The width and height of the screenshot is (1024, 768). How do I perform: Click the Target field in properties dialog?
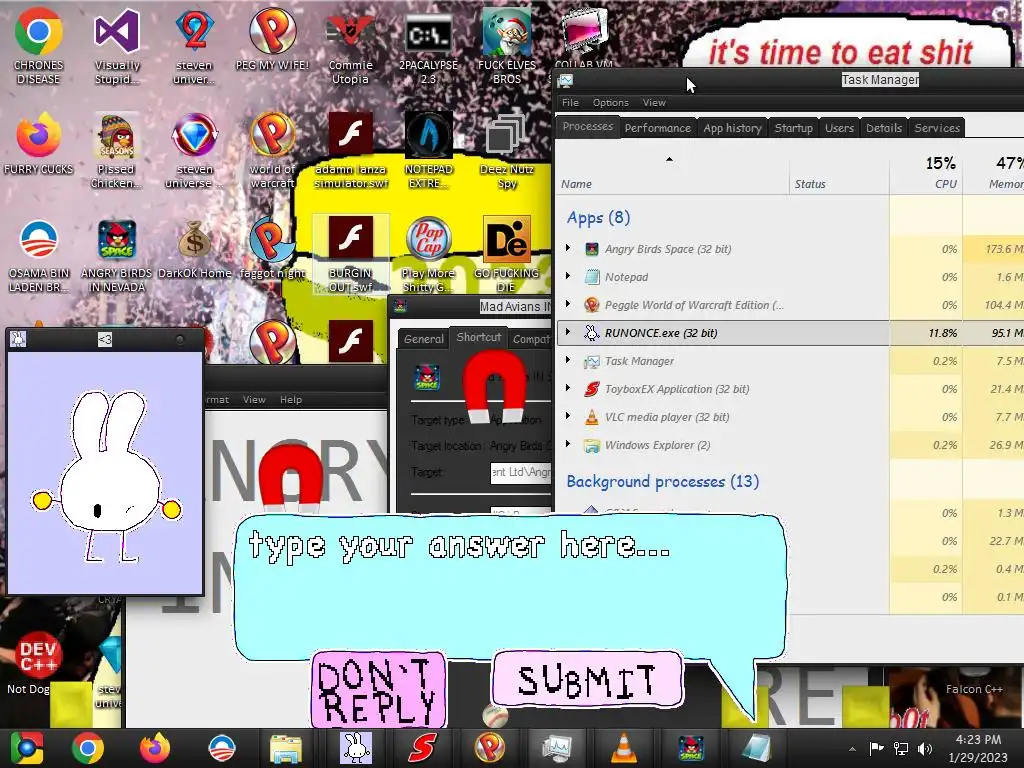[520, 472]
